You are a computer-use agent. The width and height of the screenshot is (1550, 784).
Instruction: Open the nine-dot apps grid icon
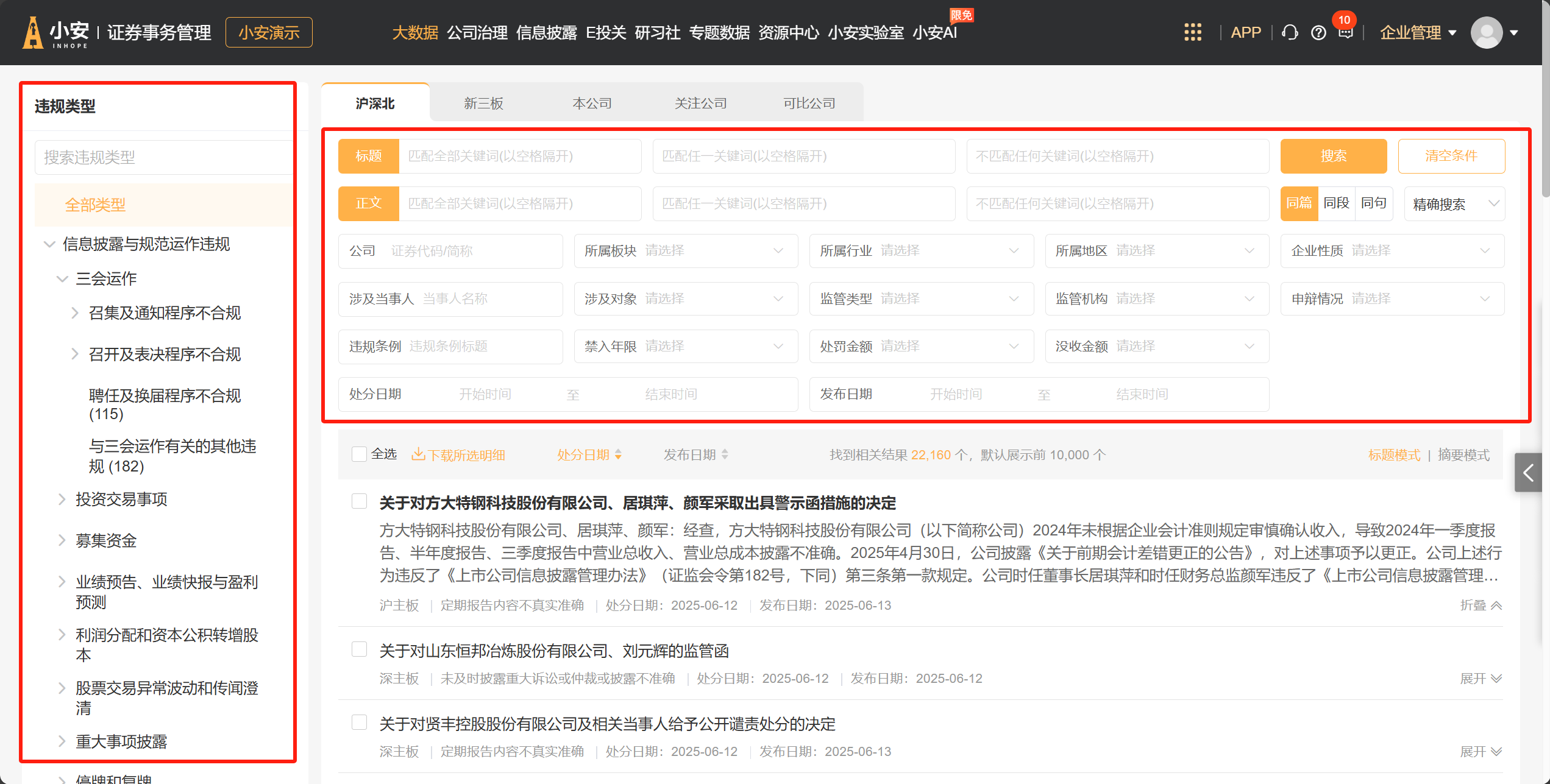coord(1192,32)
